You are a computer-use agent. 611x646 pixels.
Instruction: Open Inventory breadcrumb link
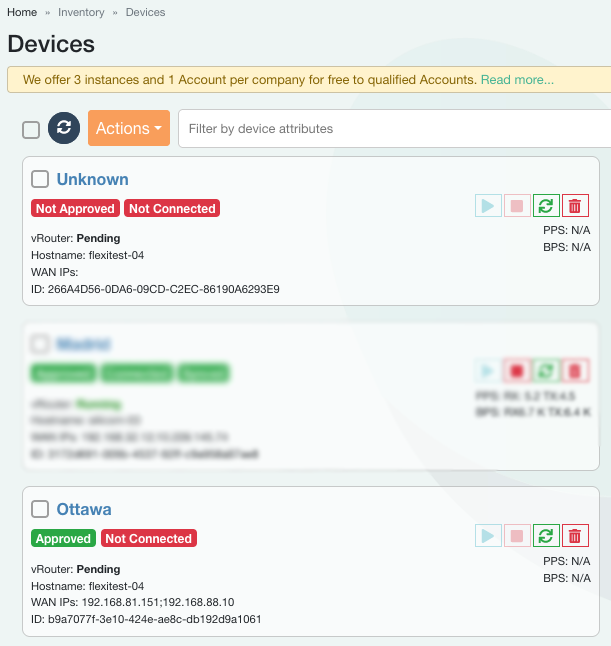81,13
